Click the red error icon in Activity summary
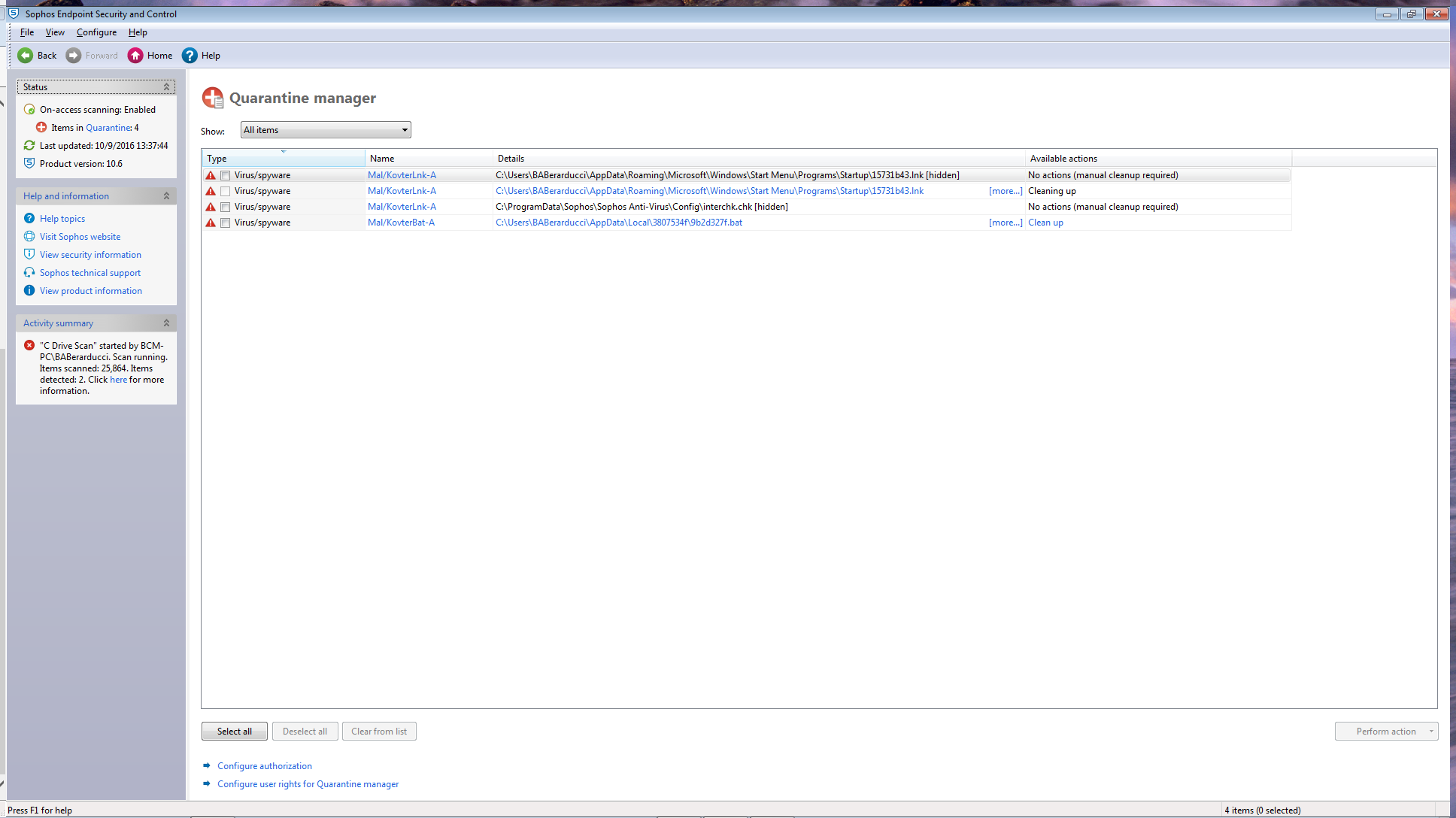 point(29,346)
